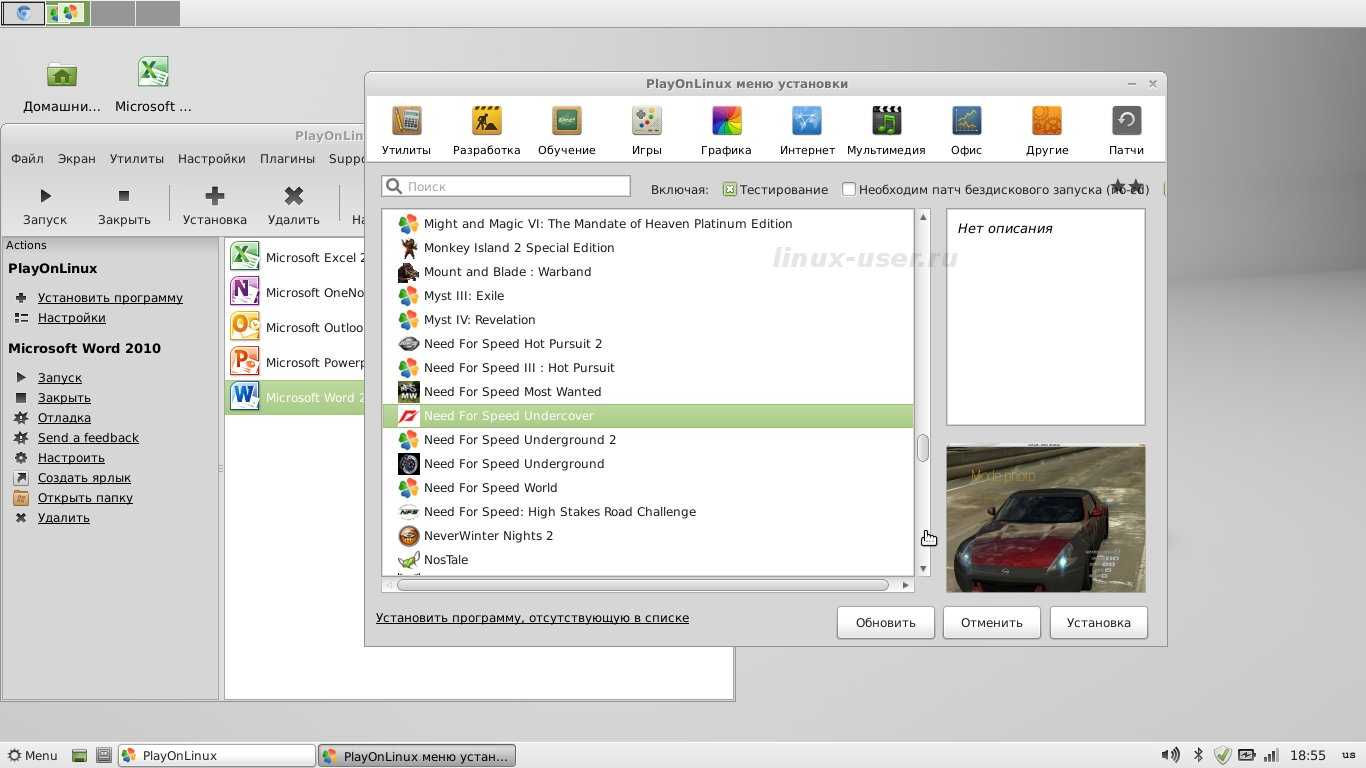Click the sidebar Настройки link
Image resolution: width=1366 pixels, height=768 pixels.
72,318
